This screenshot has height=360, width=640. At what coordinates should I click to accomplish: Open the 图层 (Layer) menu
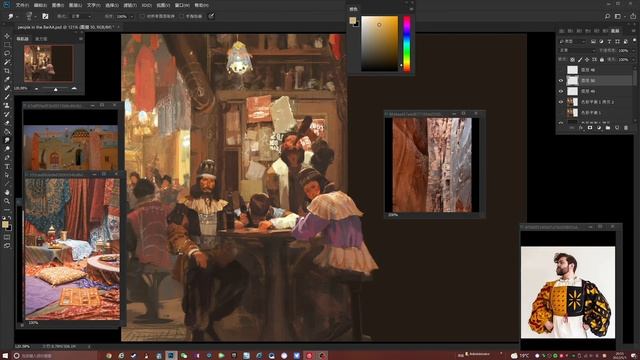pyautogui.click(x=76, y=5)
